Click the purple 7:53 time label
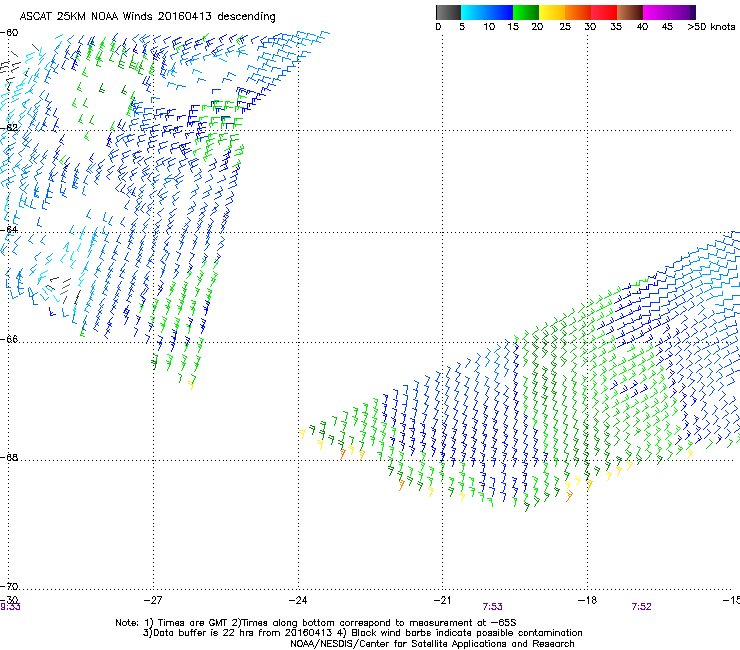Image resolution: width=740 pixels, height=650 pixels. coord(492,607)
